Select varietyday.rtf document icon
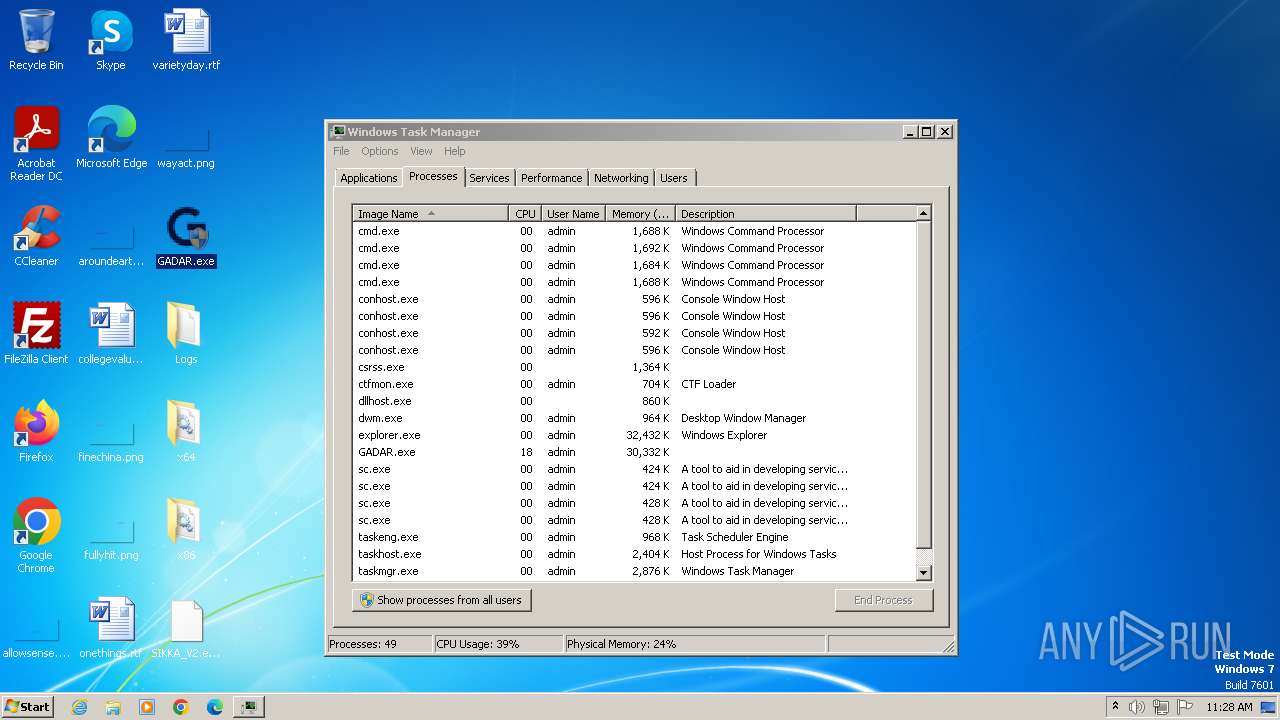The image size is (1280, 720). [x=186, y=40]
